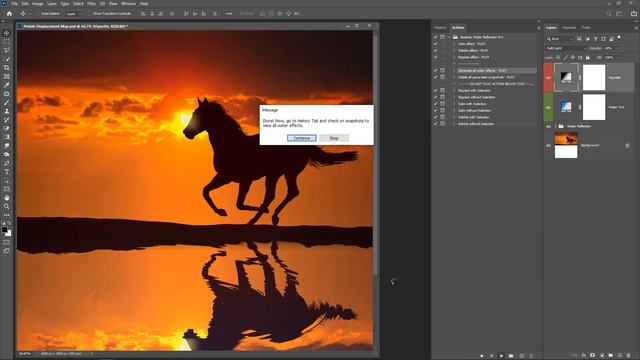Click Add layer mask icon in Layers panel
Image resolution: width=640 pixels, height=360 pixels.
593,356
